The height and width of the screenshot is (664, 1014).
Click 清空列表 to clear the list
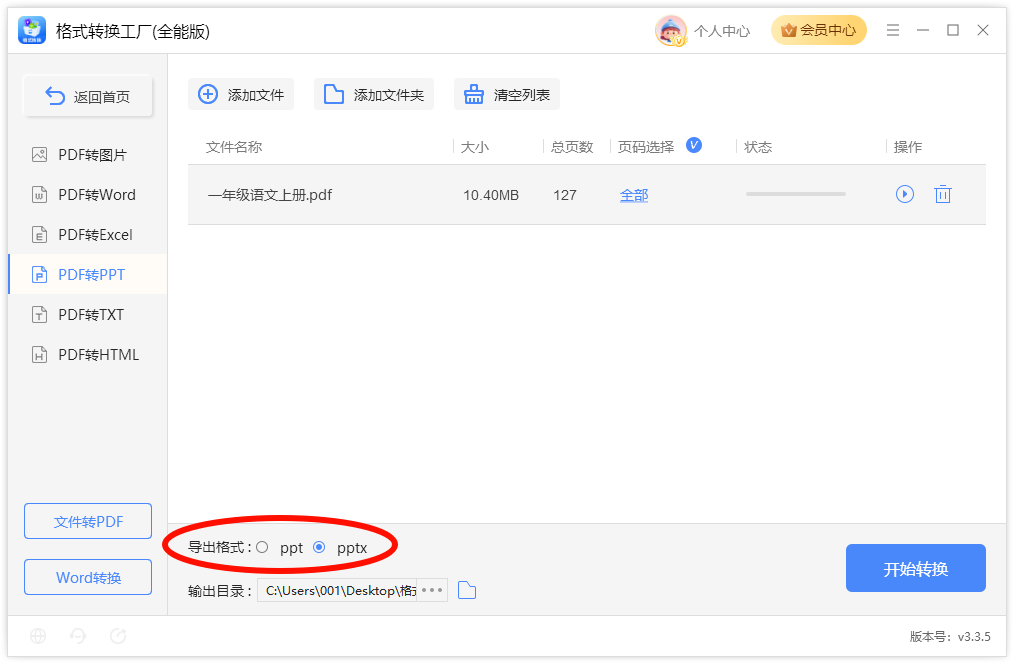click(506, 94)
